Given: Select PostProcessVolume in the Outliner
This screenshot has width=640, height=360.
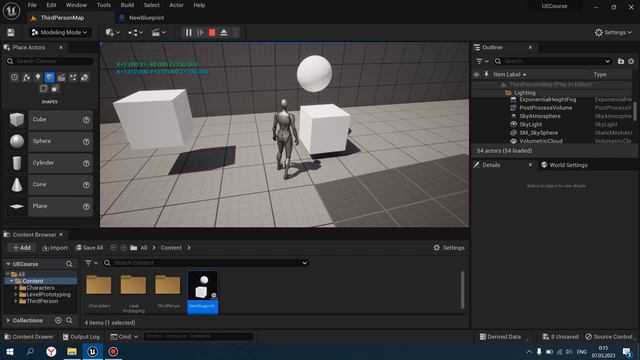Looking at the screenshot, I should pyautogui.click(x=545, y=108).
